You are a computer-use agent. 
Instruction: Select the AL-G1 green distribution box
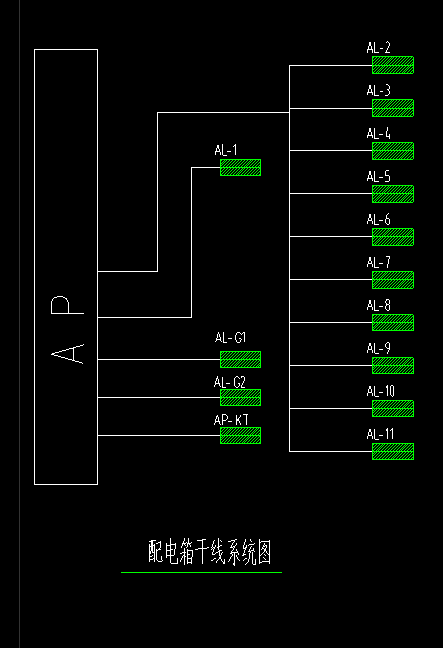coord(240,360)
